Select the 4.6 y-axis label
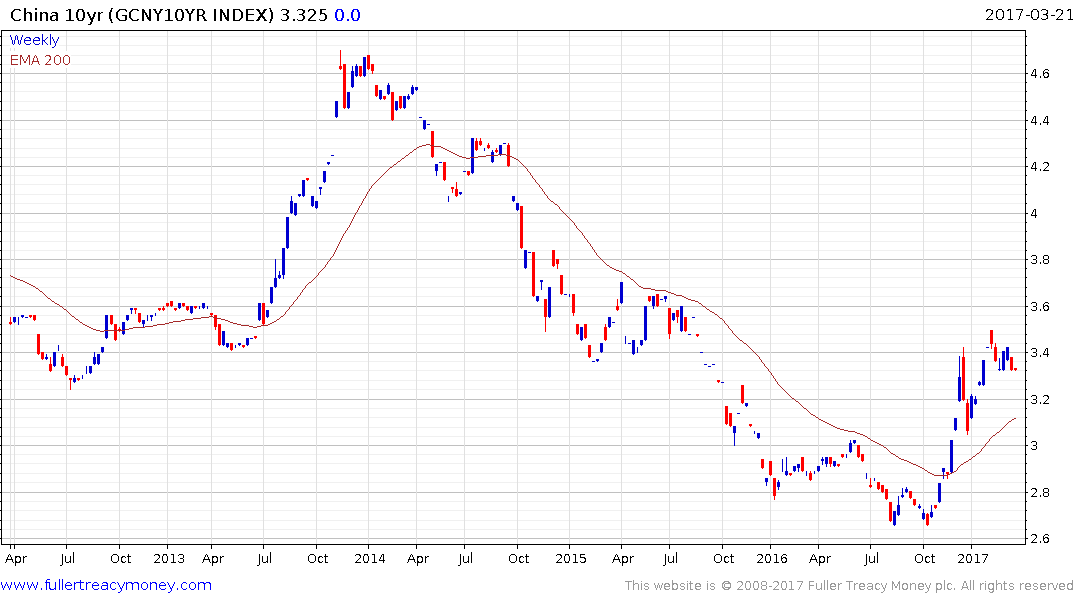 coord(1040,74)
